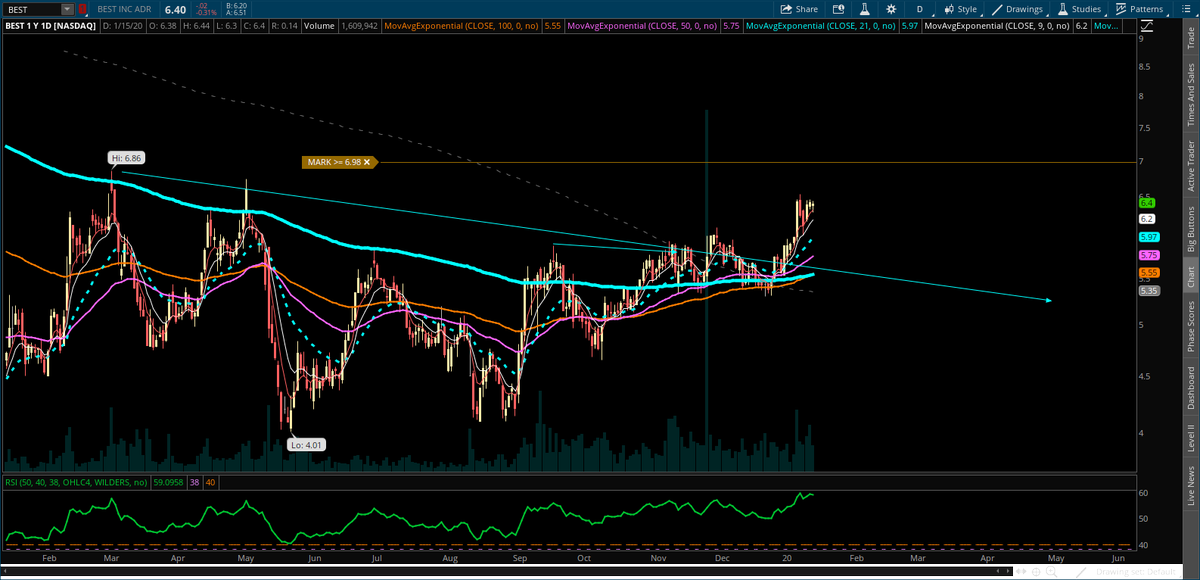Click the symbol input field showing BEST
1200x580 pixels.
point(32,9)
